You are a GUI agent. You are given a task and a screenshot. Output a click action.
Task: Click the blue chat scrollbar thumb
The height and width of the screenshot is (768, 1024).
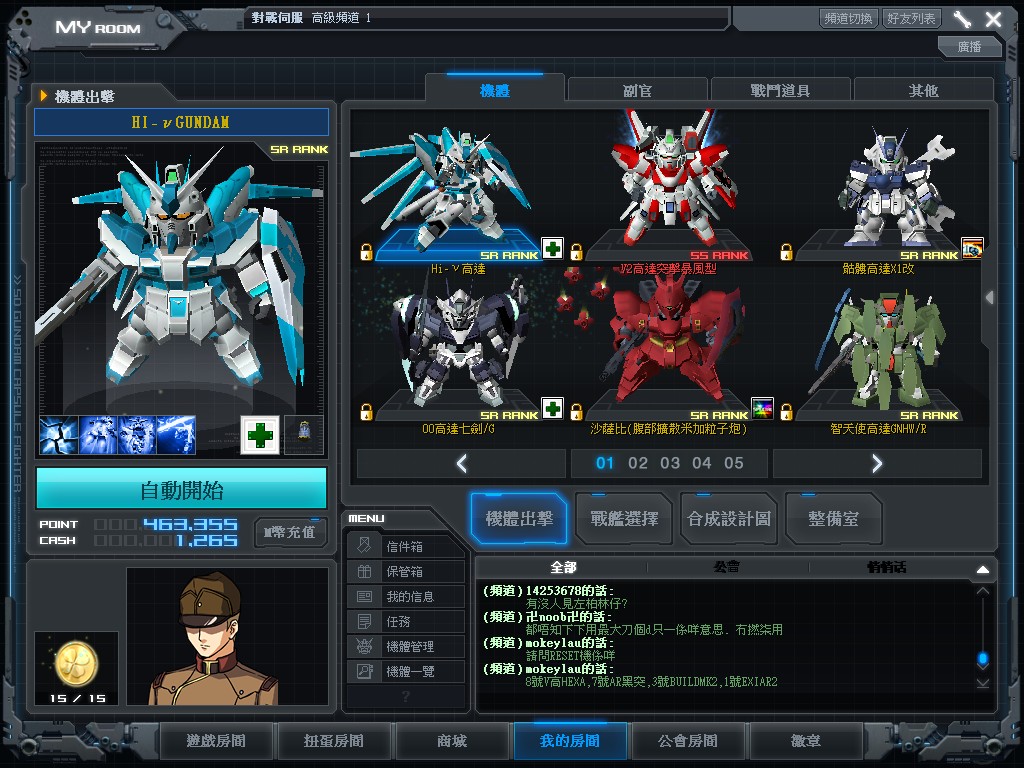(982, 658)
